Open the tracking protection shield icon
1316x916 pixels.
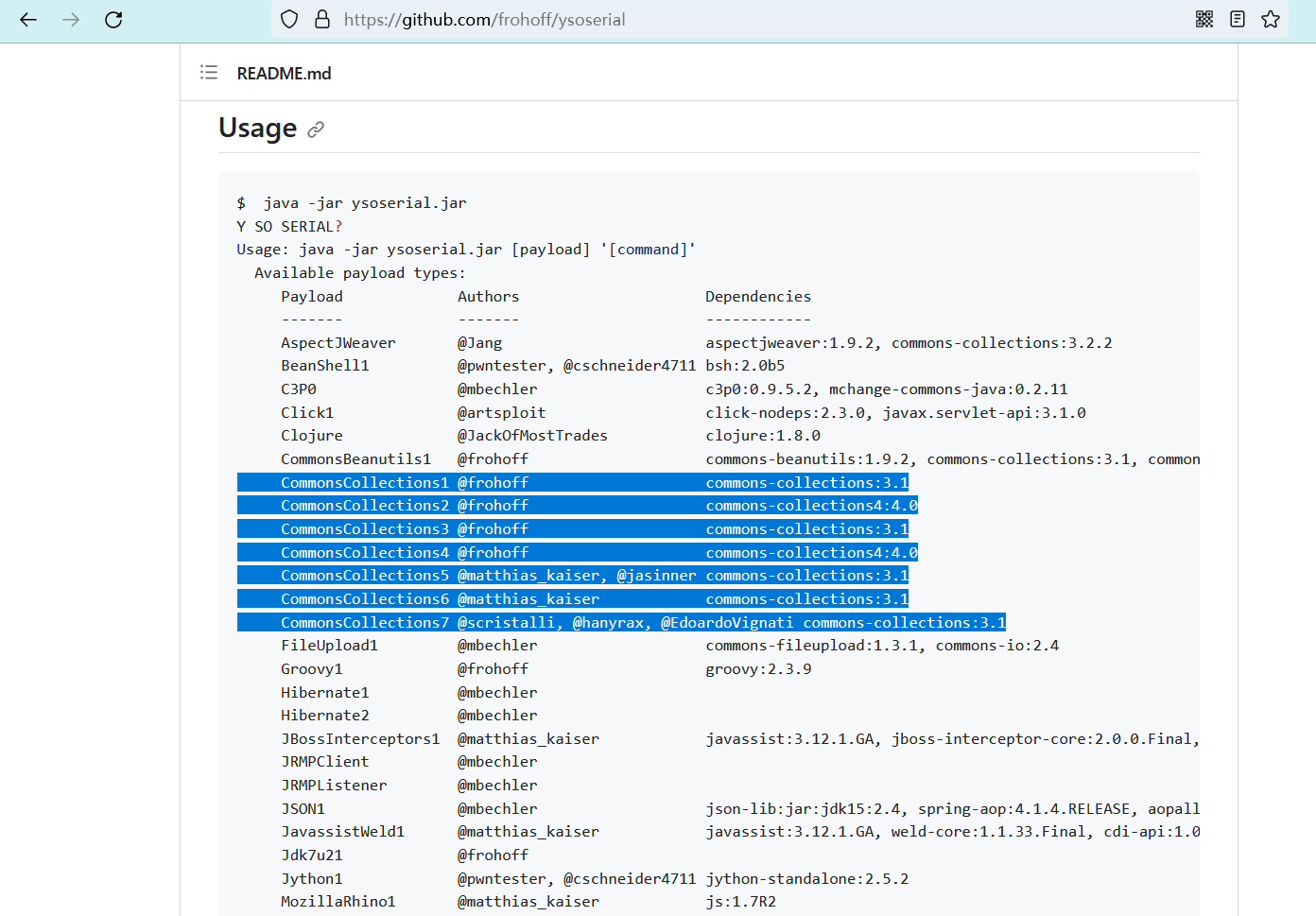click(x=290, y=20)
